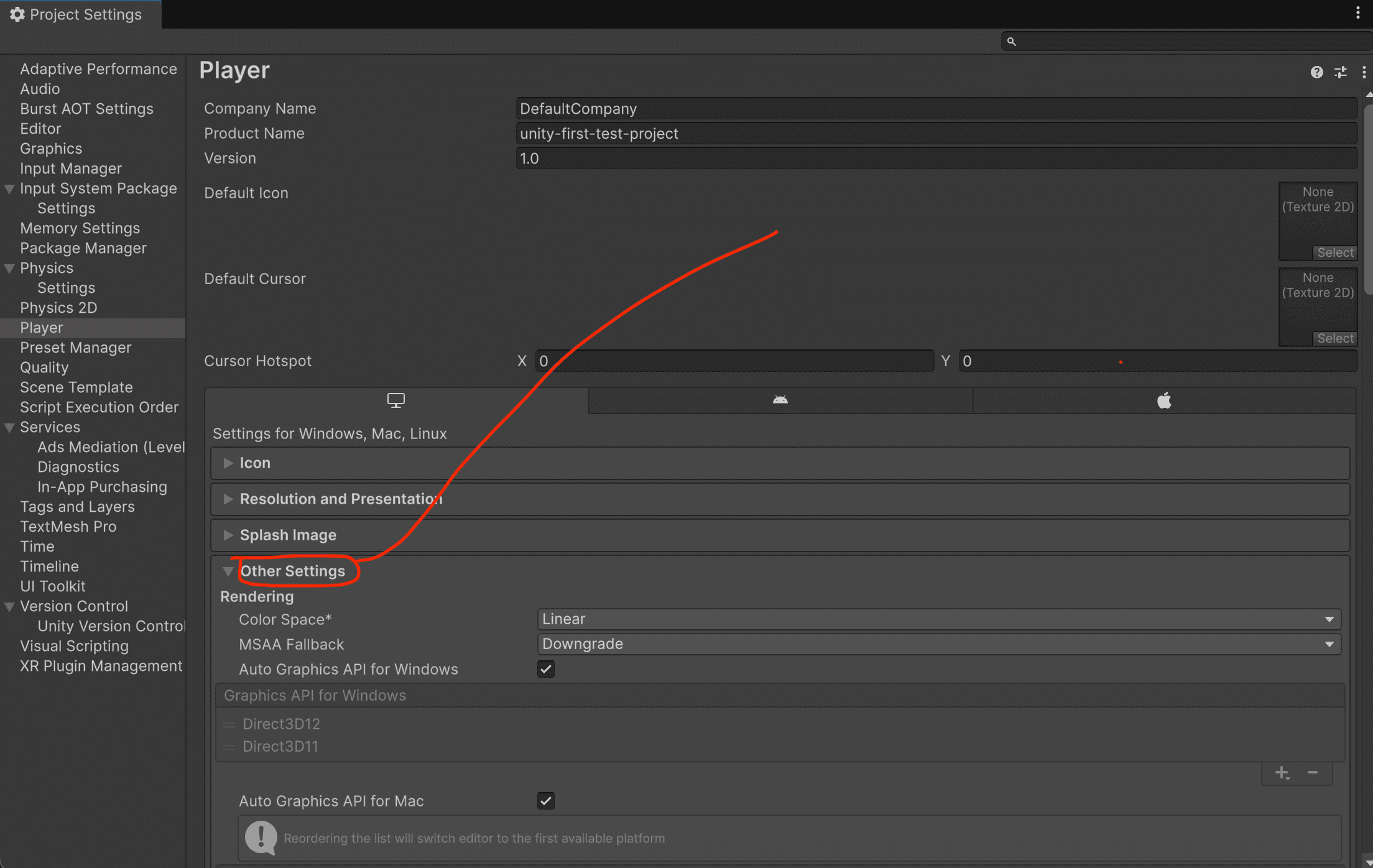The width and height of the screenshot is (1373, 868).
Task: Open Burst AOT Settings category
Action: [86, 109]
